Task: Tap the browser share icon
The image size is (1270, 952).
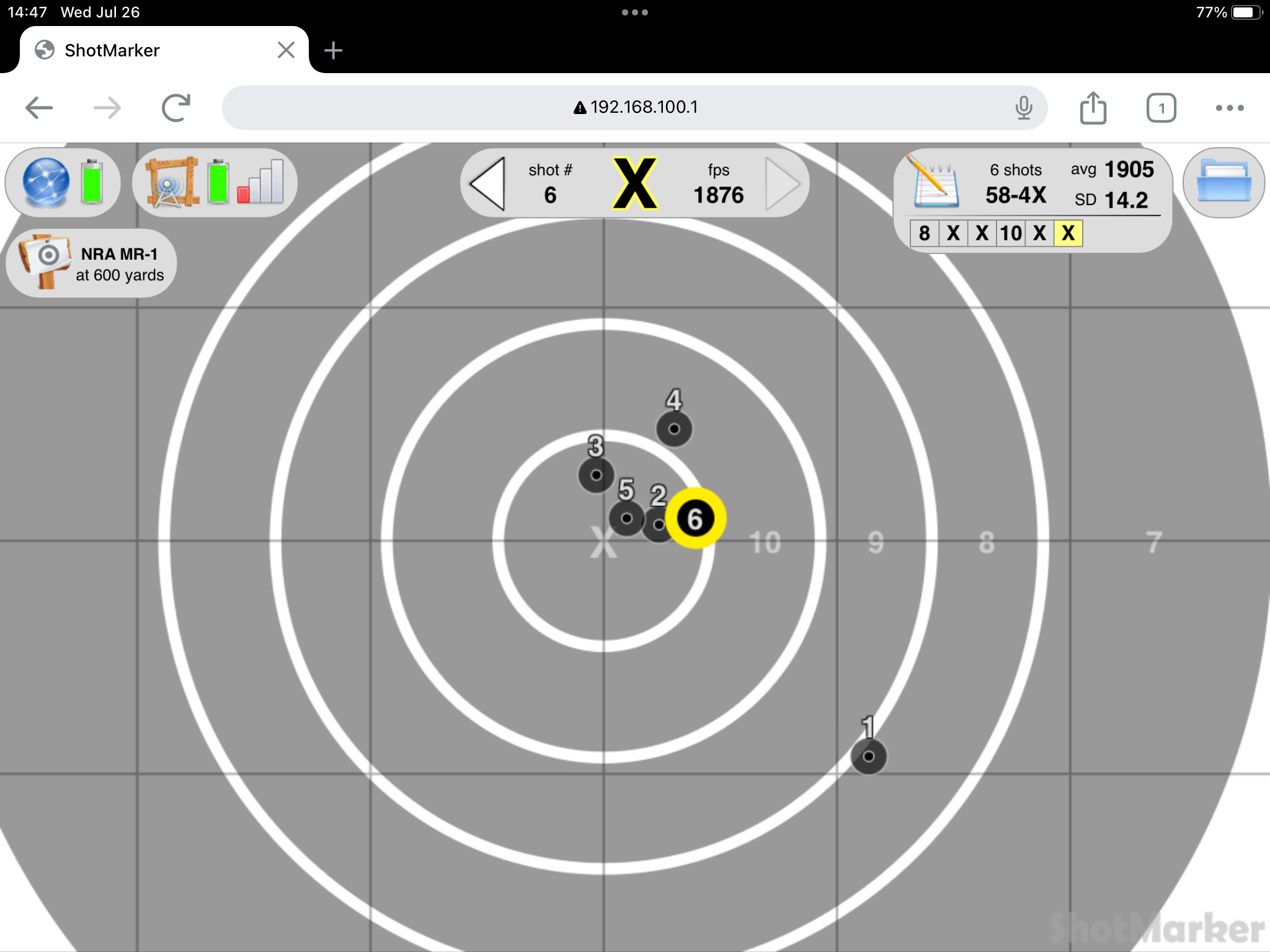Action: pos(1093,108)
